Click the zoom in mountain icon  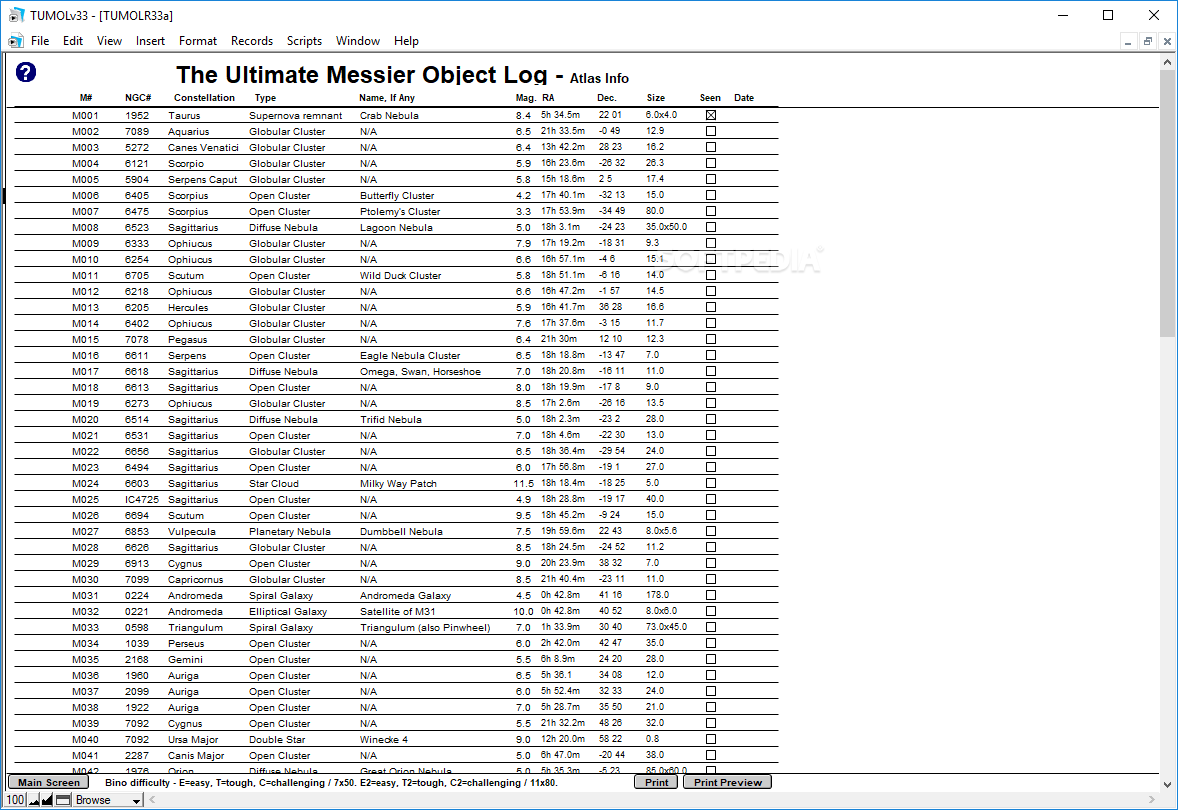47,800
